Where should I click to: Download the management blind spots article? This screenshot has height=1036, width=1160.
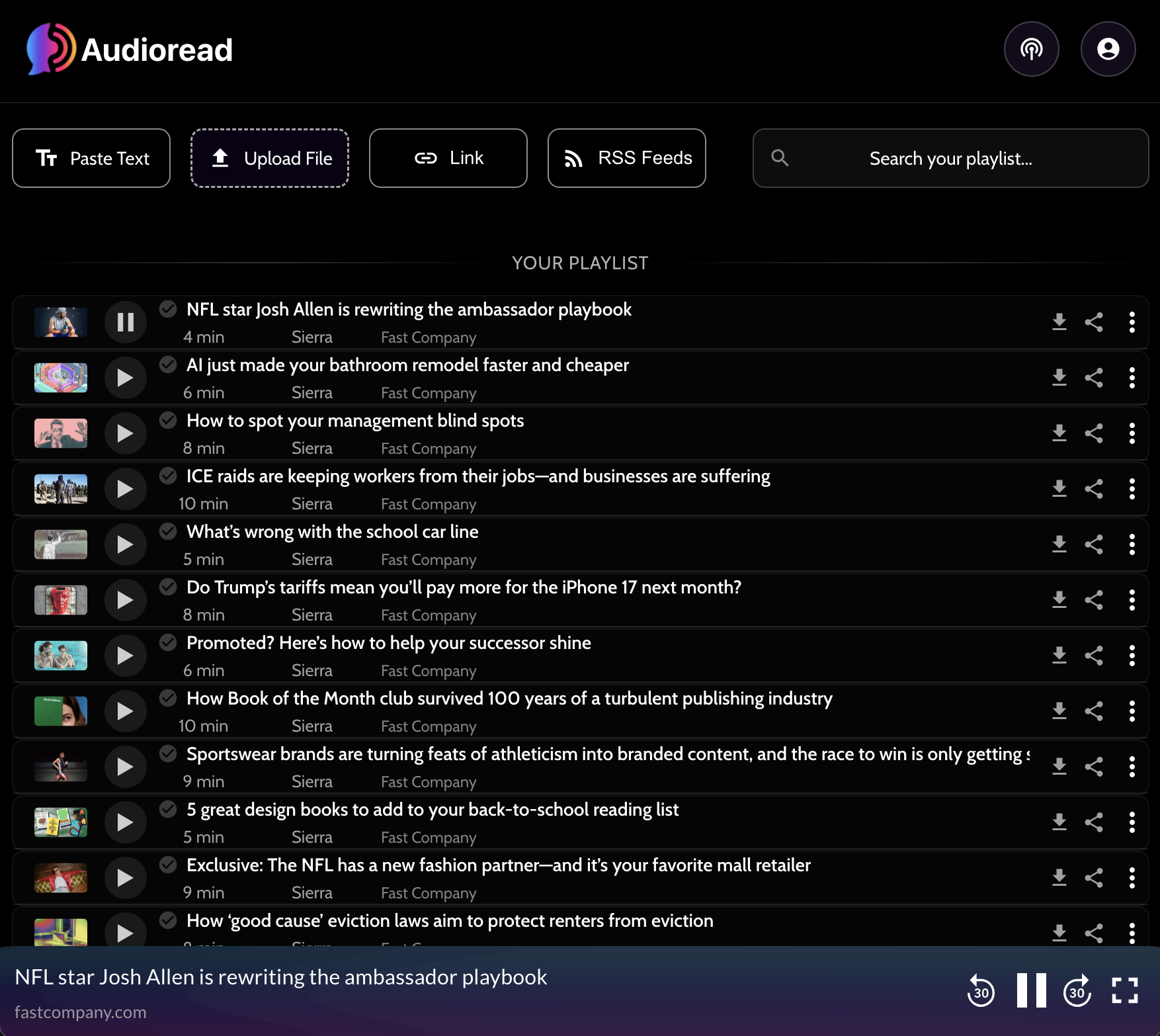(x=1059, y=433)
